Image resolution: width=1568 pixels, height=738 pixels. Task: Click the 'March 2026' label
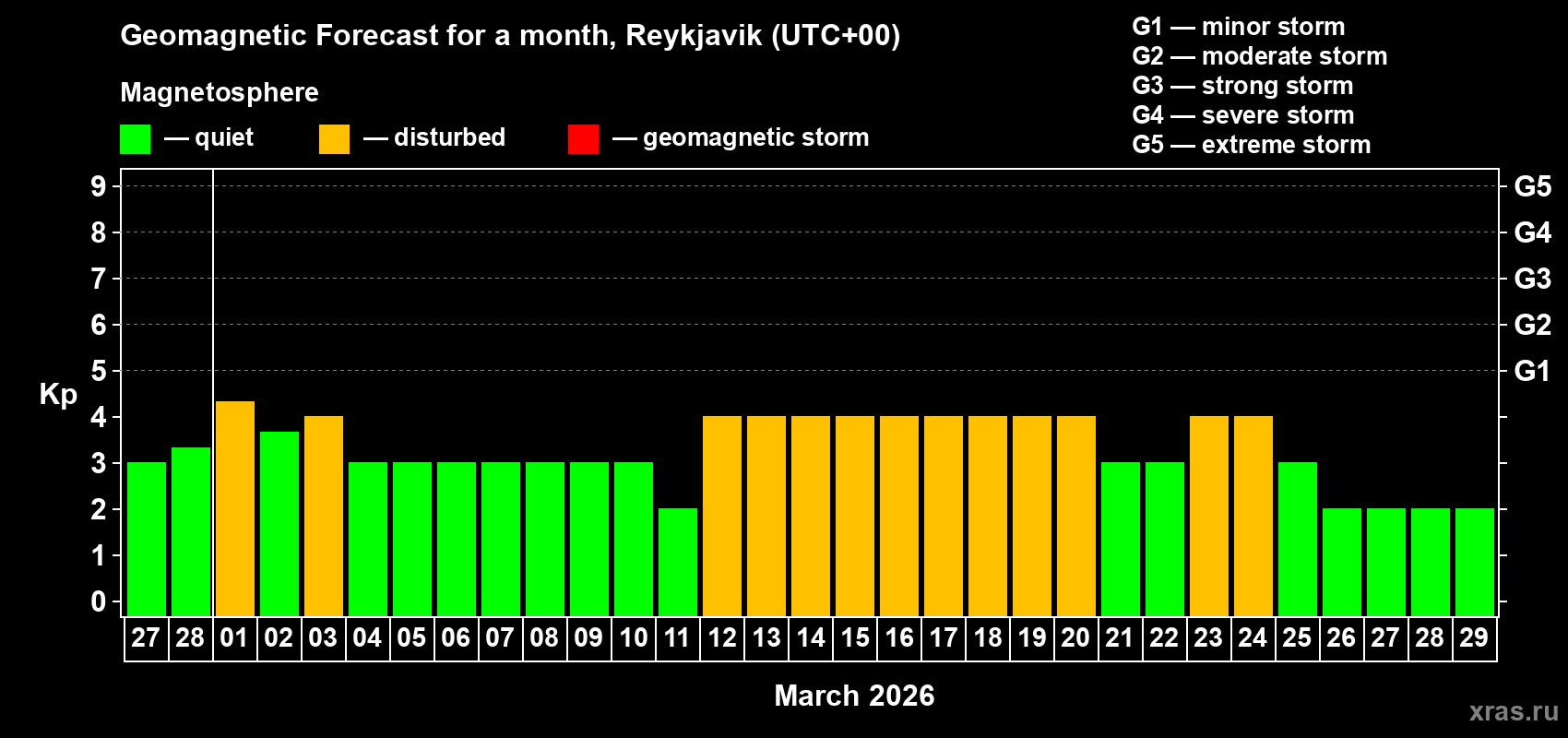click(x=854, y=696)
